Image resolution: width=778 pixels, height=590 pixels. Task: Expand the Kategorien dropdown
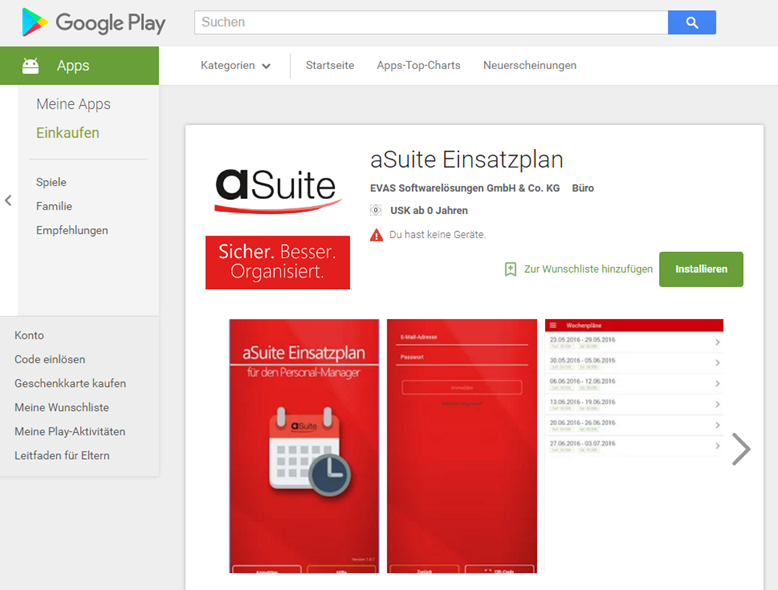point(235,66)
